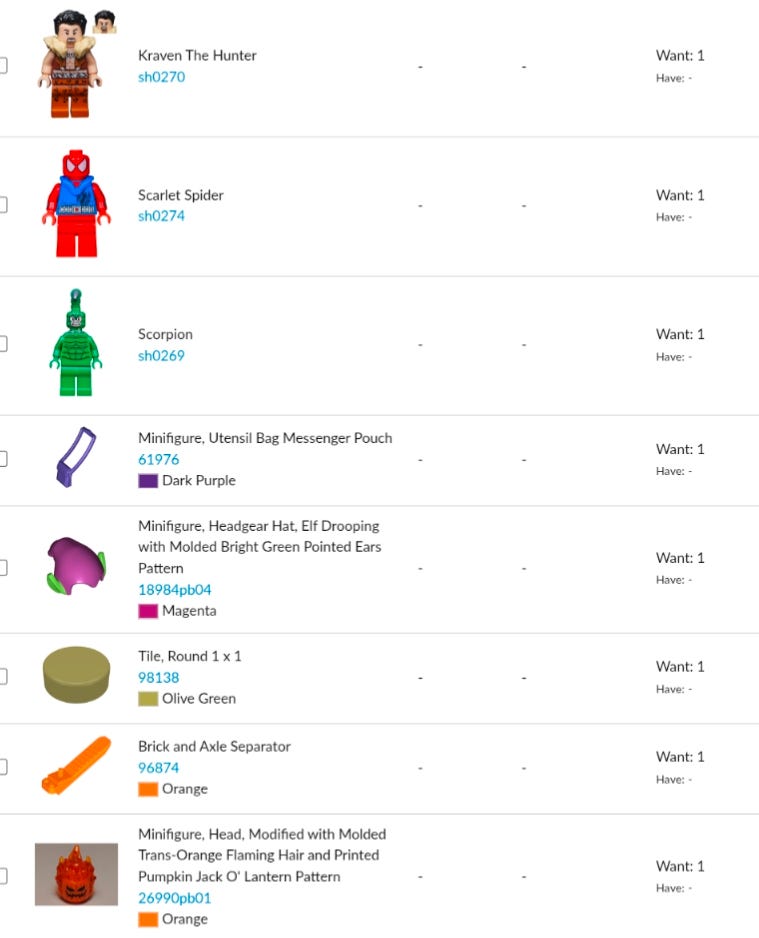Image resolution: width=759 pixels, height=938 pixels.
Task: Open the Kraven The Hunter minifigure image
Action: coord(76,65)
